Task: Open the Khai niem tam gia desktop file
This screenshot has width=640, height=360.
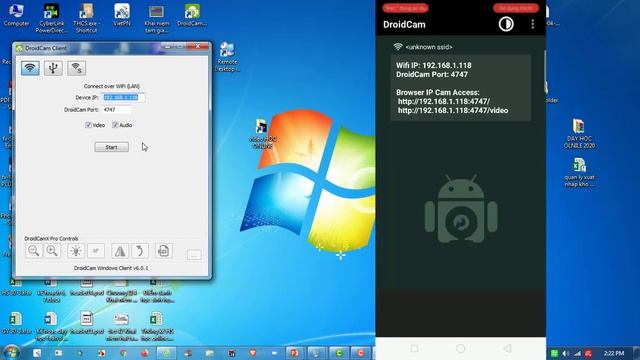Action: [x=156, y=18]
